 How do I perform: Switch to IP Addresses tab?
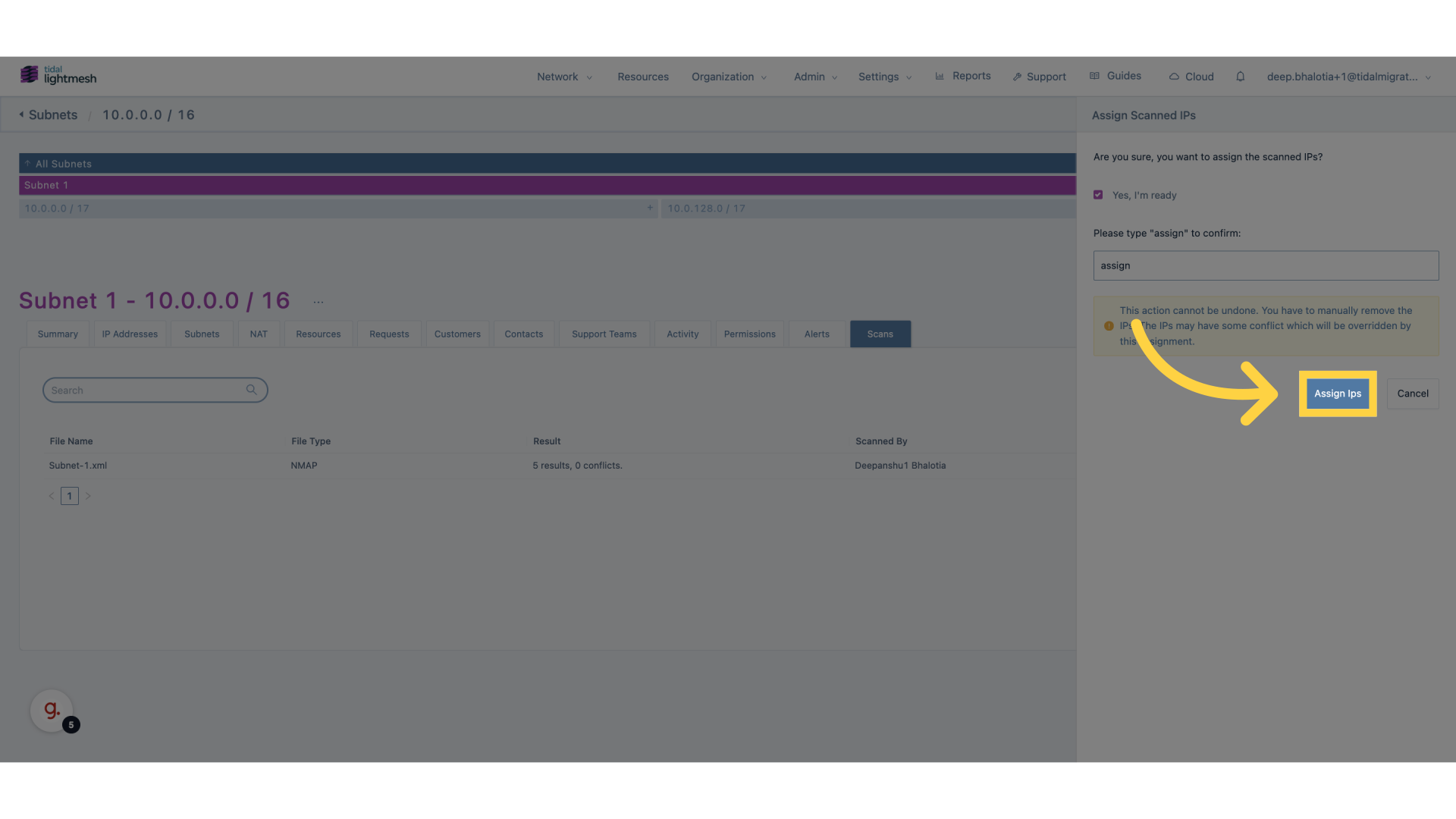(x=129, y=333)
